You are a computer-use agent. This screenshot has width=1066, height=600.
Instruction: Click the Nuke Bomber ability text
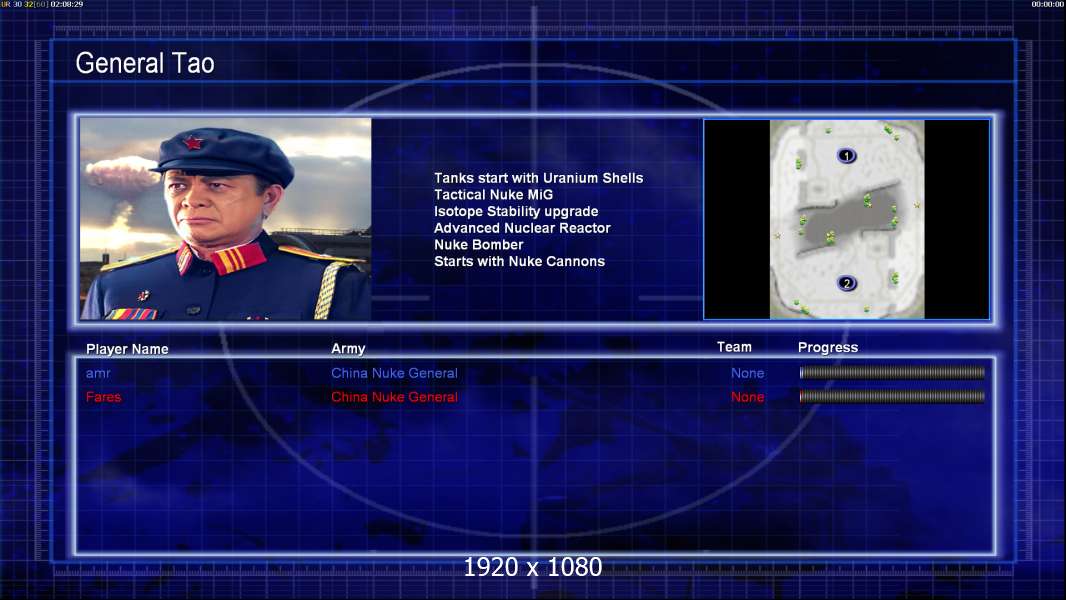tap(479, 245)
